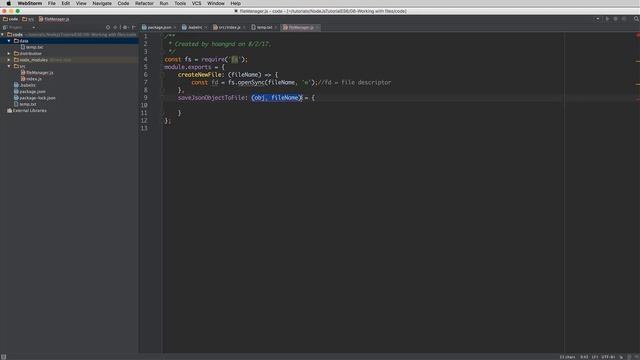
Task: Open the Run menu
Action: [164, 3]
